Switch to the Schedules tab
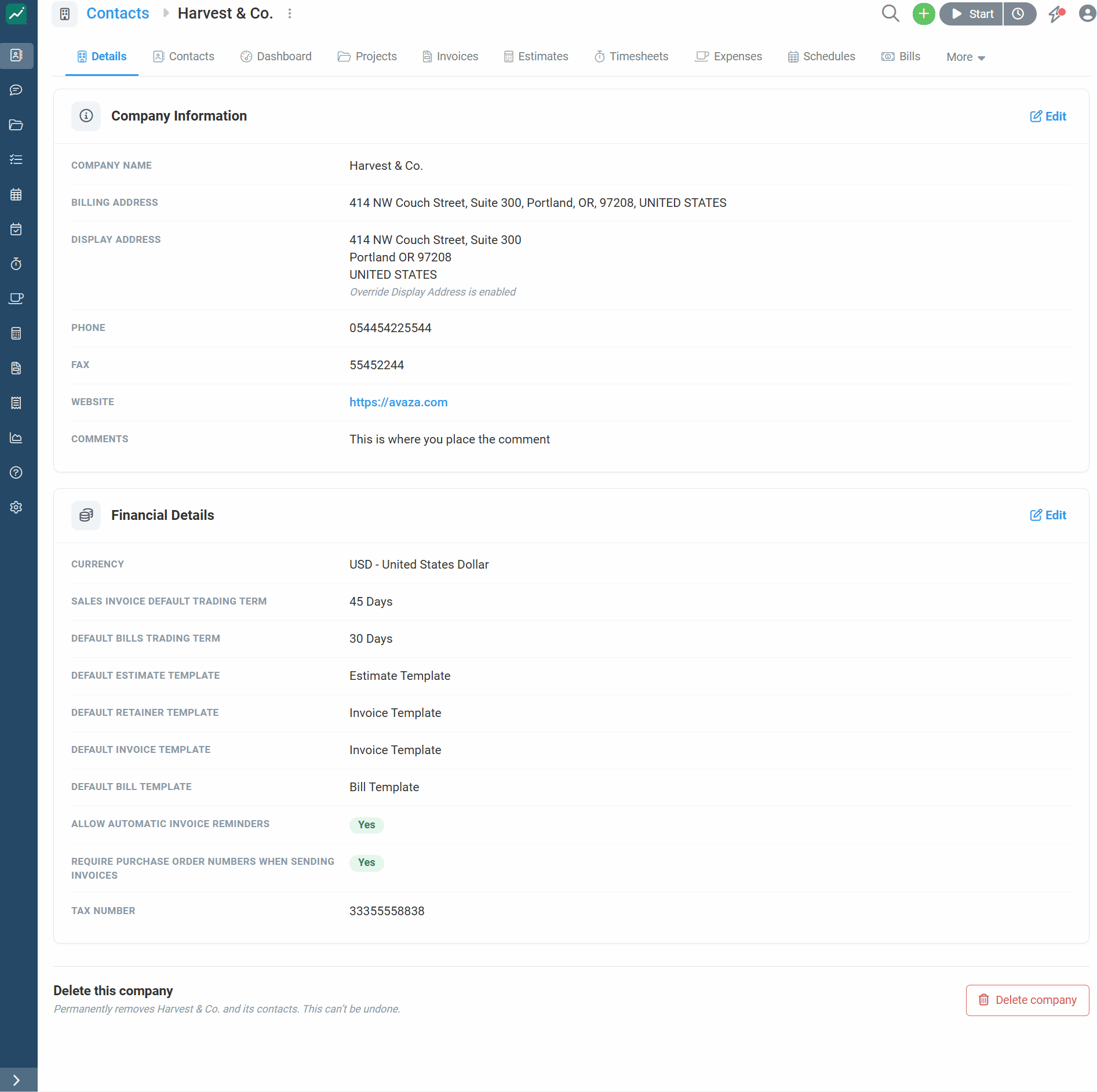The image size is (1097, 1092). [821, 57]
